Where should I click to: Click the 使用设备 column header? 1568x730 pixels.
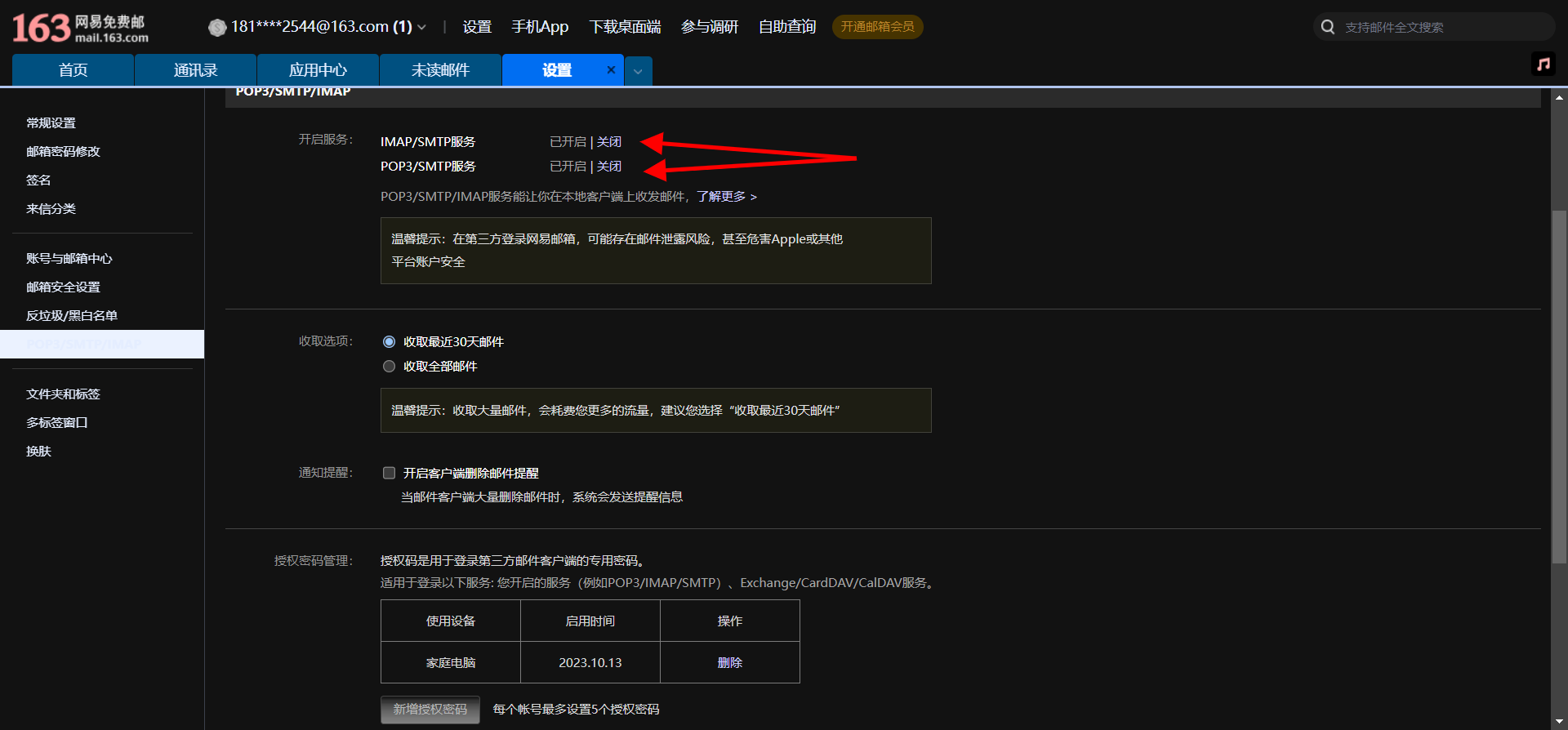click(451, 621)
